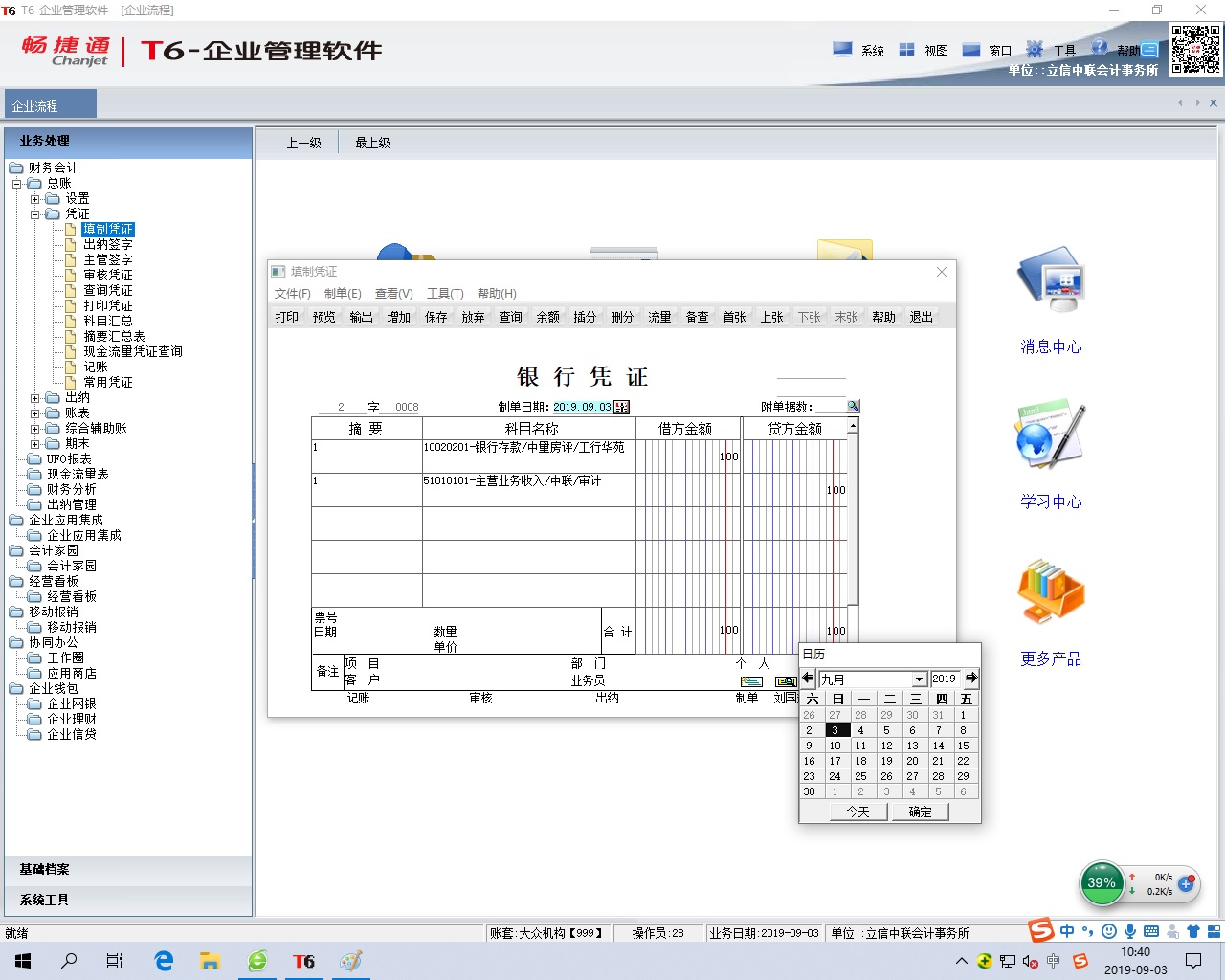Click the 帮助 question icon in header
Viewport: 1225px width, 980px height.
[x=1099, y=48]
